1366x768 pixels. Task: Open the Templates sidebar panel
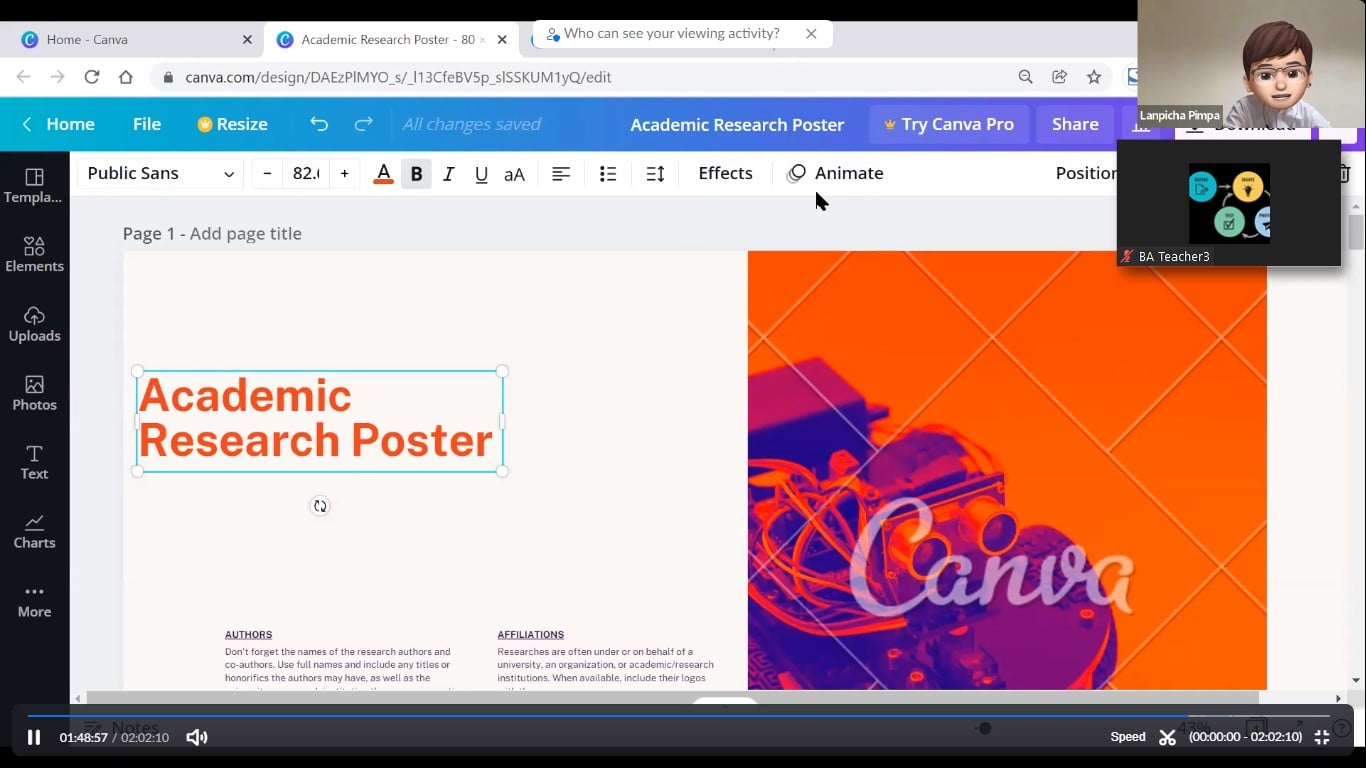pos(34,185)
